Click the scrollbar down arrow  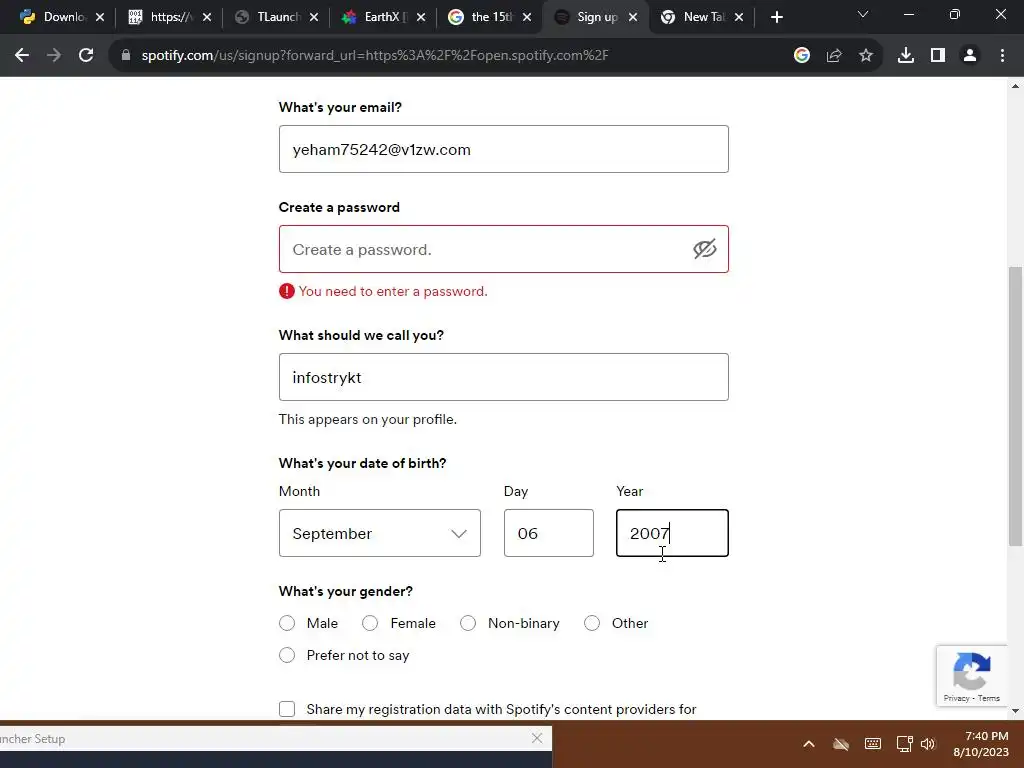pyautogui.click(x=1015, y=711)
